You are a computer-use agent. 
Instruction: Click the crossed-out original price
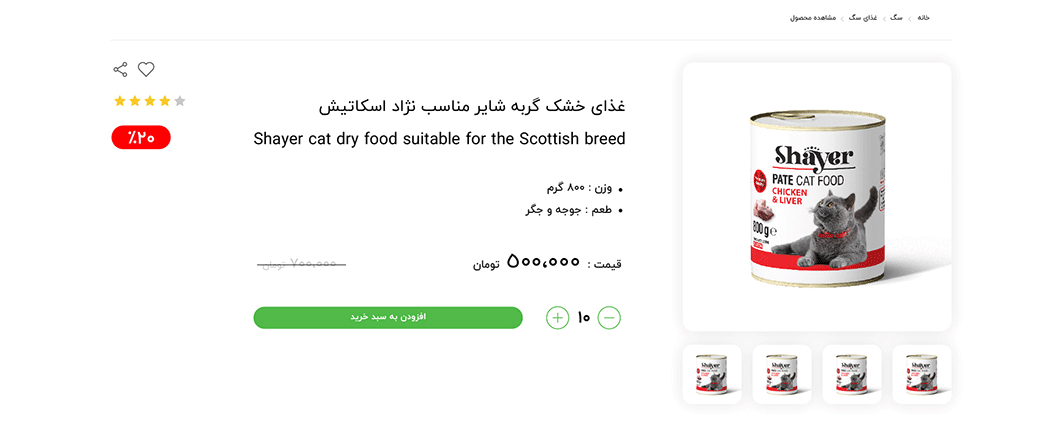coord(302,264)
